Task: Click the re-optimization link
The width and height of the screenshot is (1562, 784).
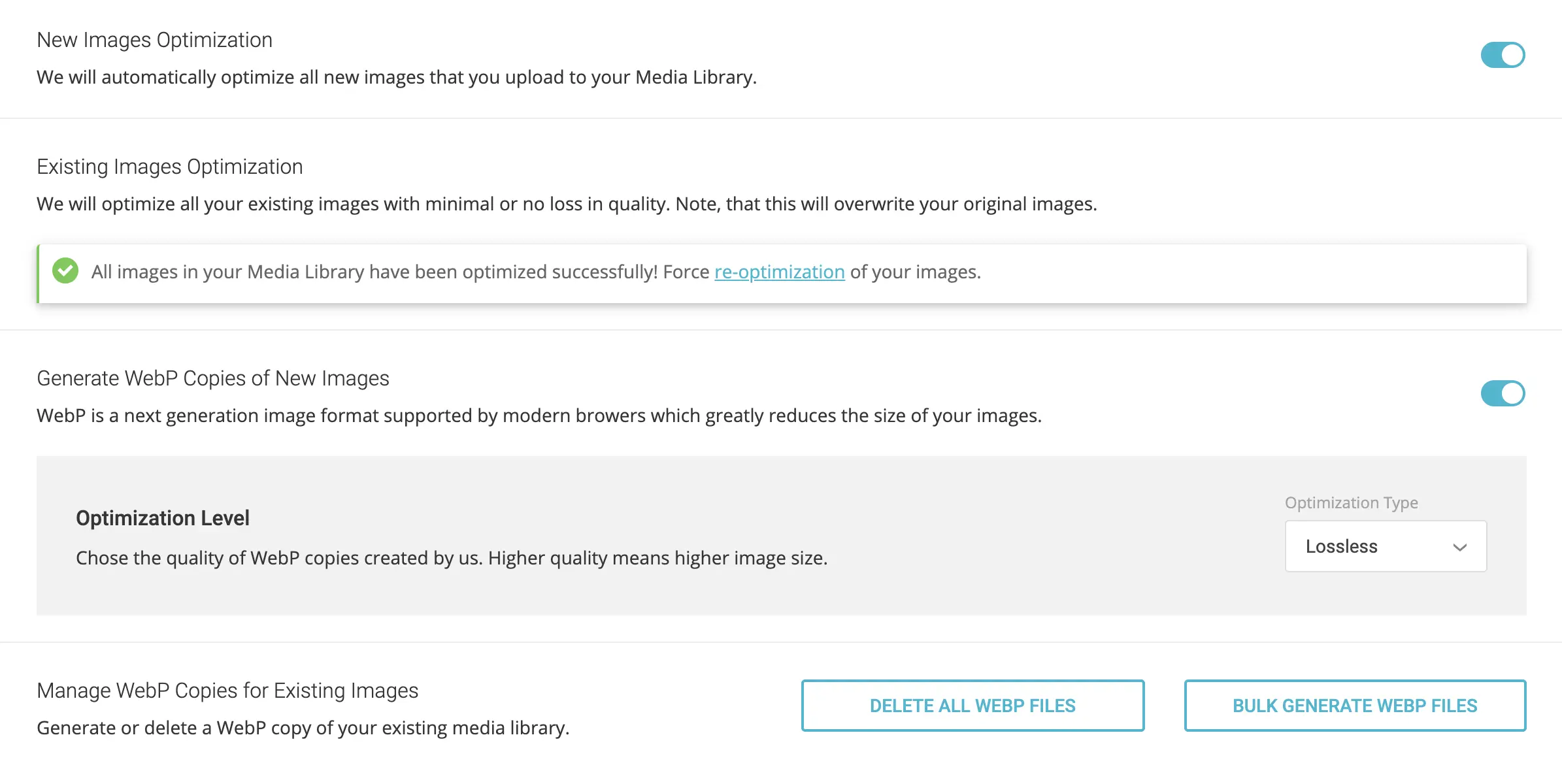Action: coord(780,272)
